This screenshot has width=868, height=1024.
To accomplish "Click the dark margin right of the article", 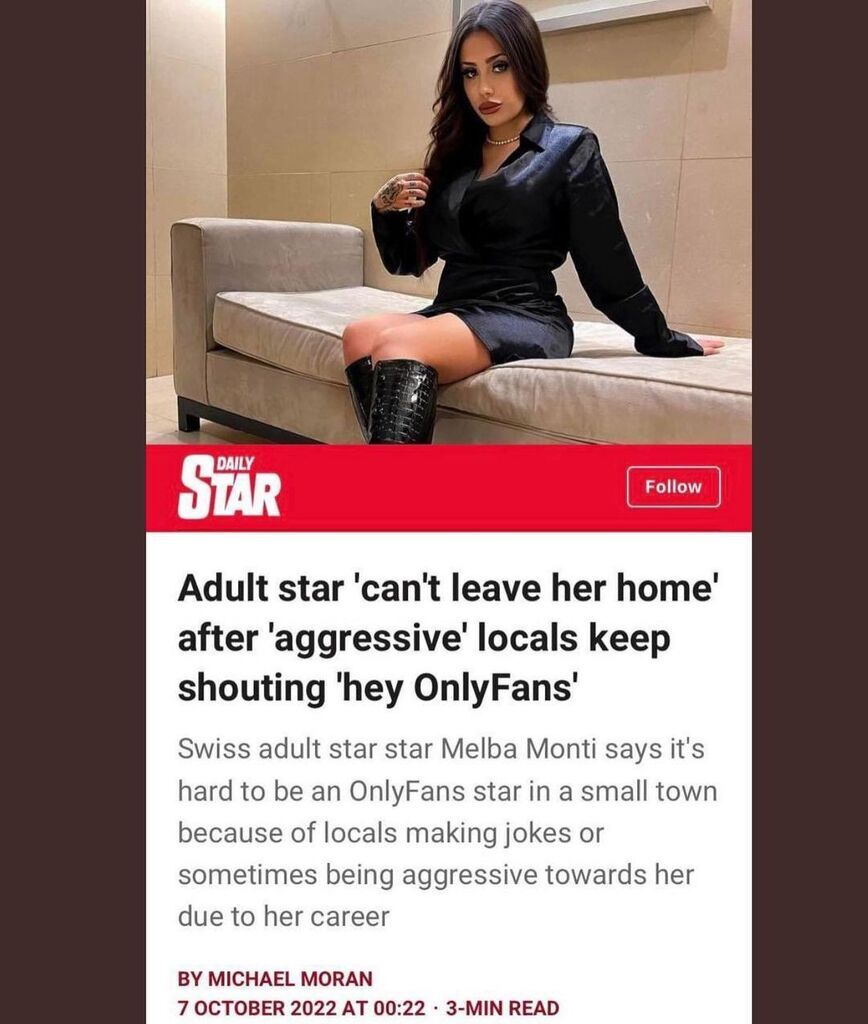I will [x=810, y=512].
